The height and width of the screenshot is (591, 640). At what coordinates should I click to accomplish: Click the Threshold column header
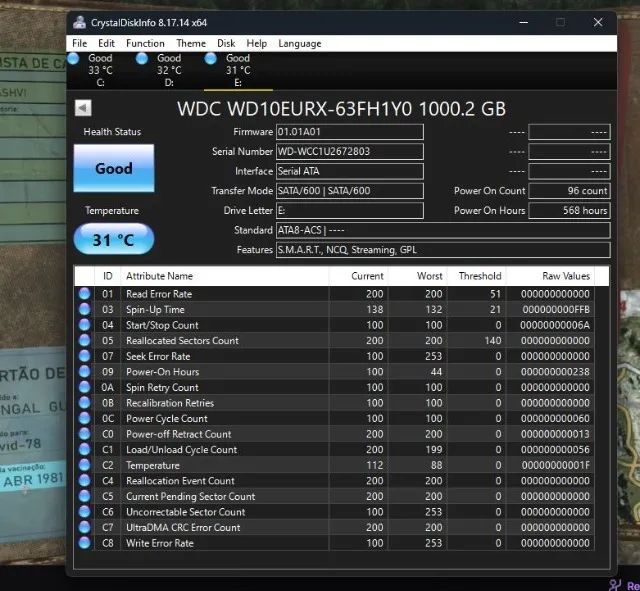coord(477,276)
